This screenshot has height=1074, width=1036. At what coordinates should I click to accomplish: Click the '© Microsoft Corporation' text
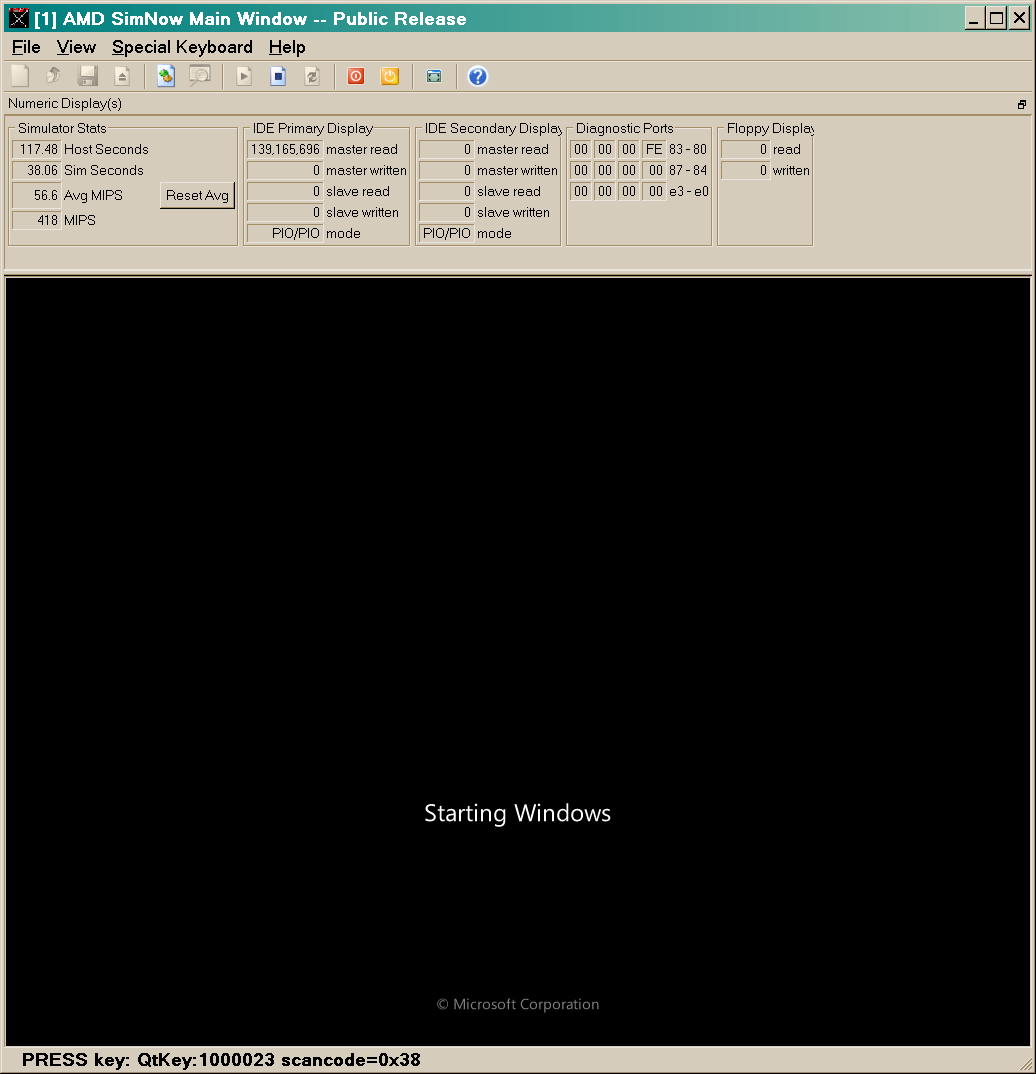point(518,1004)
